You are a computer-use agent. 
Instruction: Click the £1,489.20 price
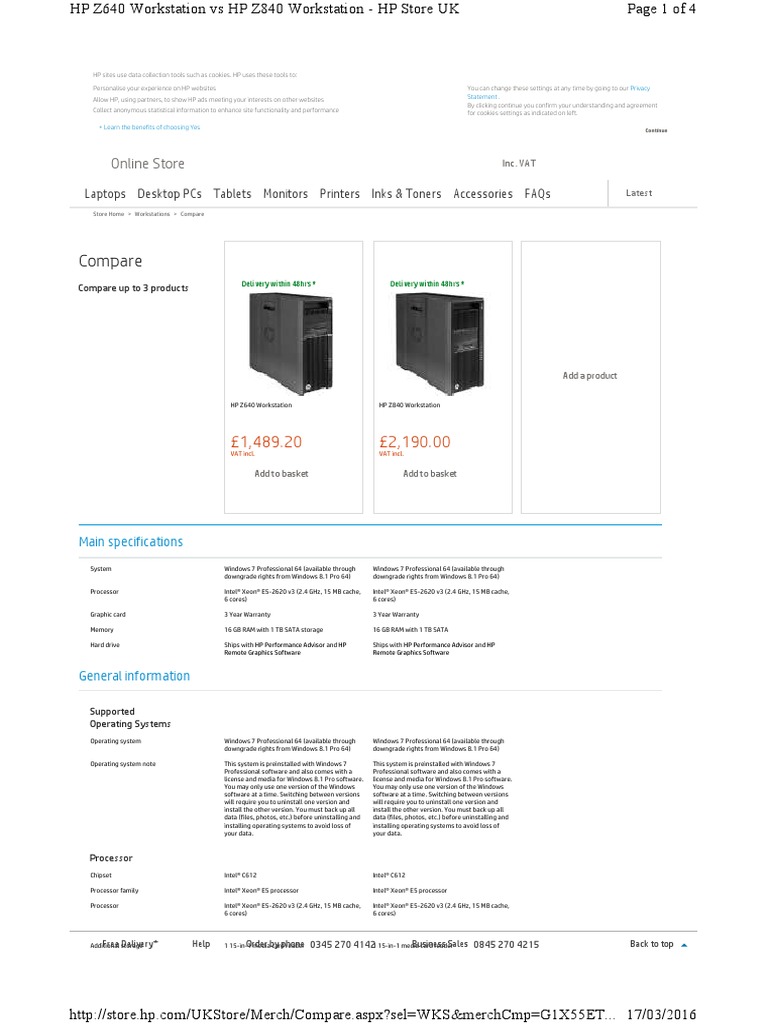point(266,442)
